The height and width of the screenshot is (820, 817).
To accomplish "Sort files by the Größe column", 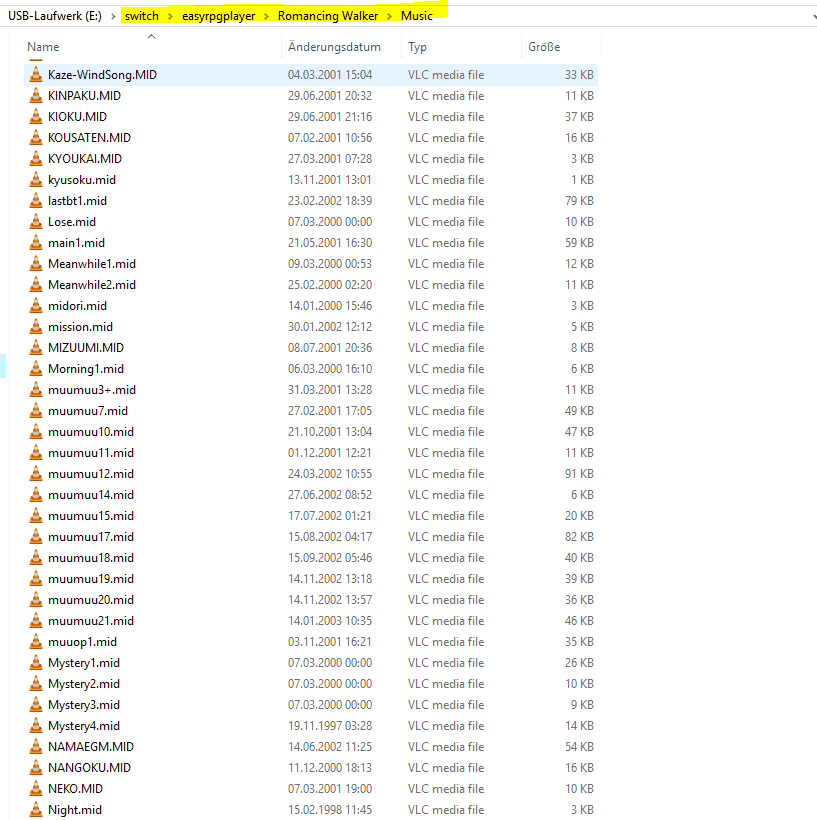I will tap(544, 47).
